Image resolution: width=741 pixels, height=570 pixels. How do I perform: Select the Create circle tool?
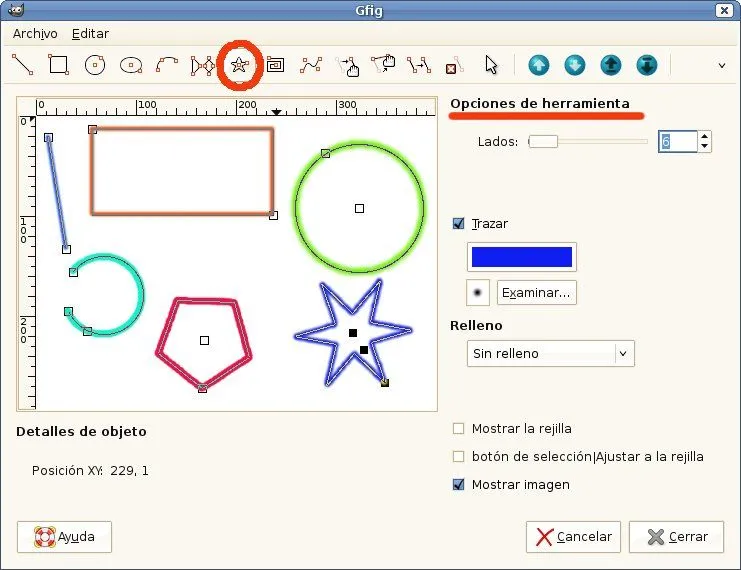95,65
